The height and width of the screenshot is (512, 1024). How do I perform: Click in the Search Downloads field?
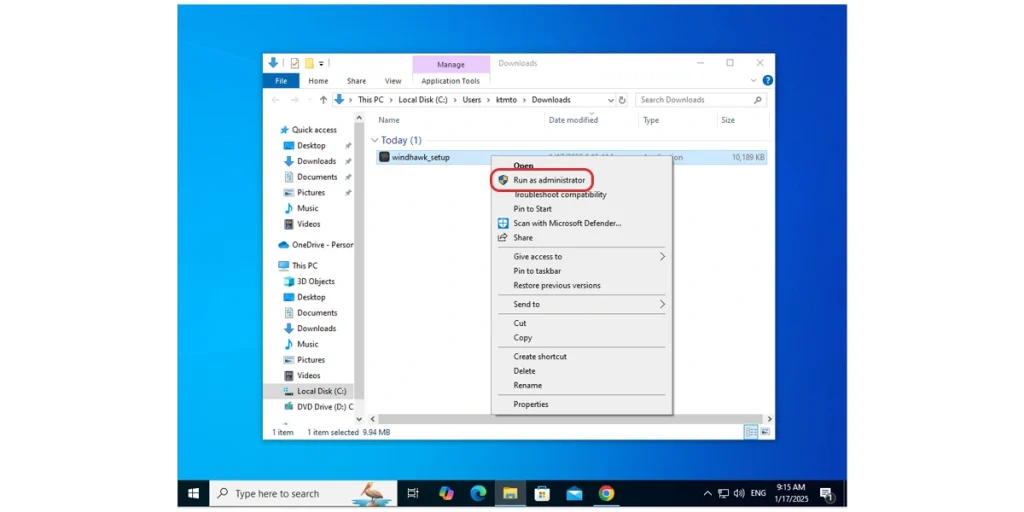pyautogui.click(x=693, y=100)
